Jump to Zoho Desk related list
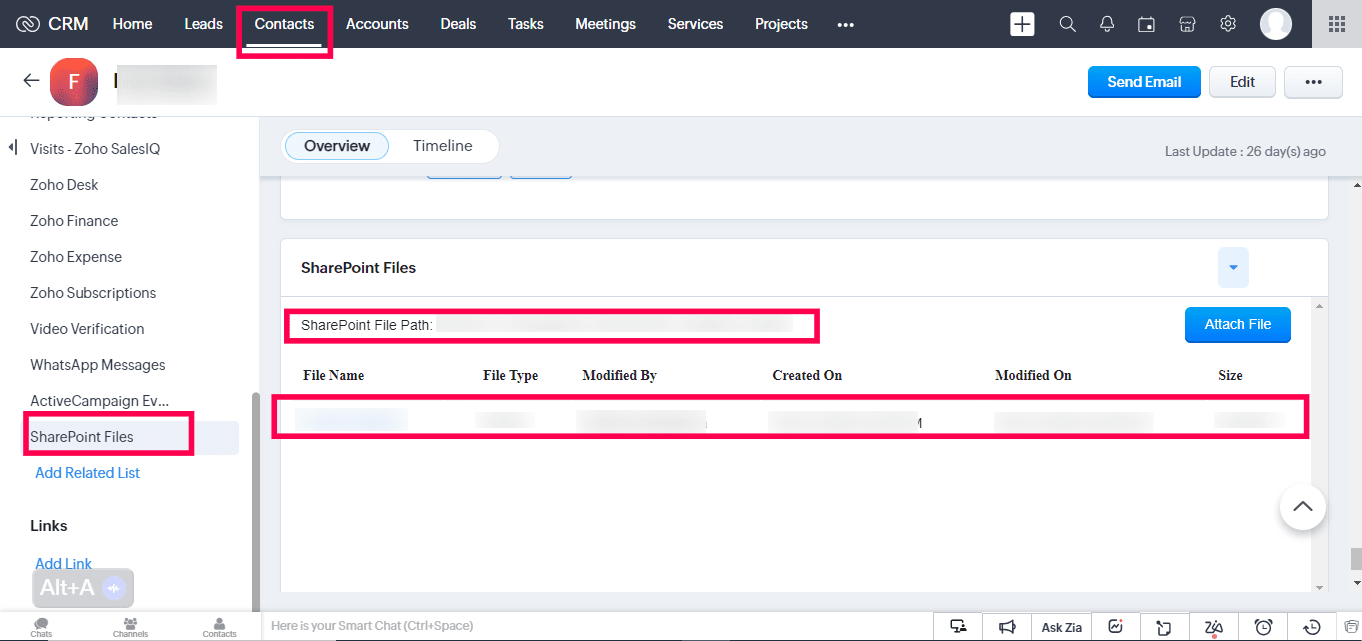This screenshot has height=641, width=1362. pyautogui.click(x=64, y=185)
